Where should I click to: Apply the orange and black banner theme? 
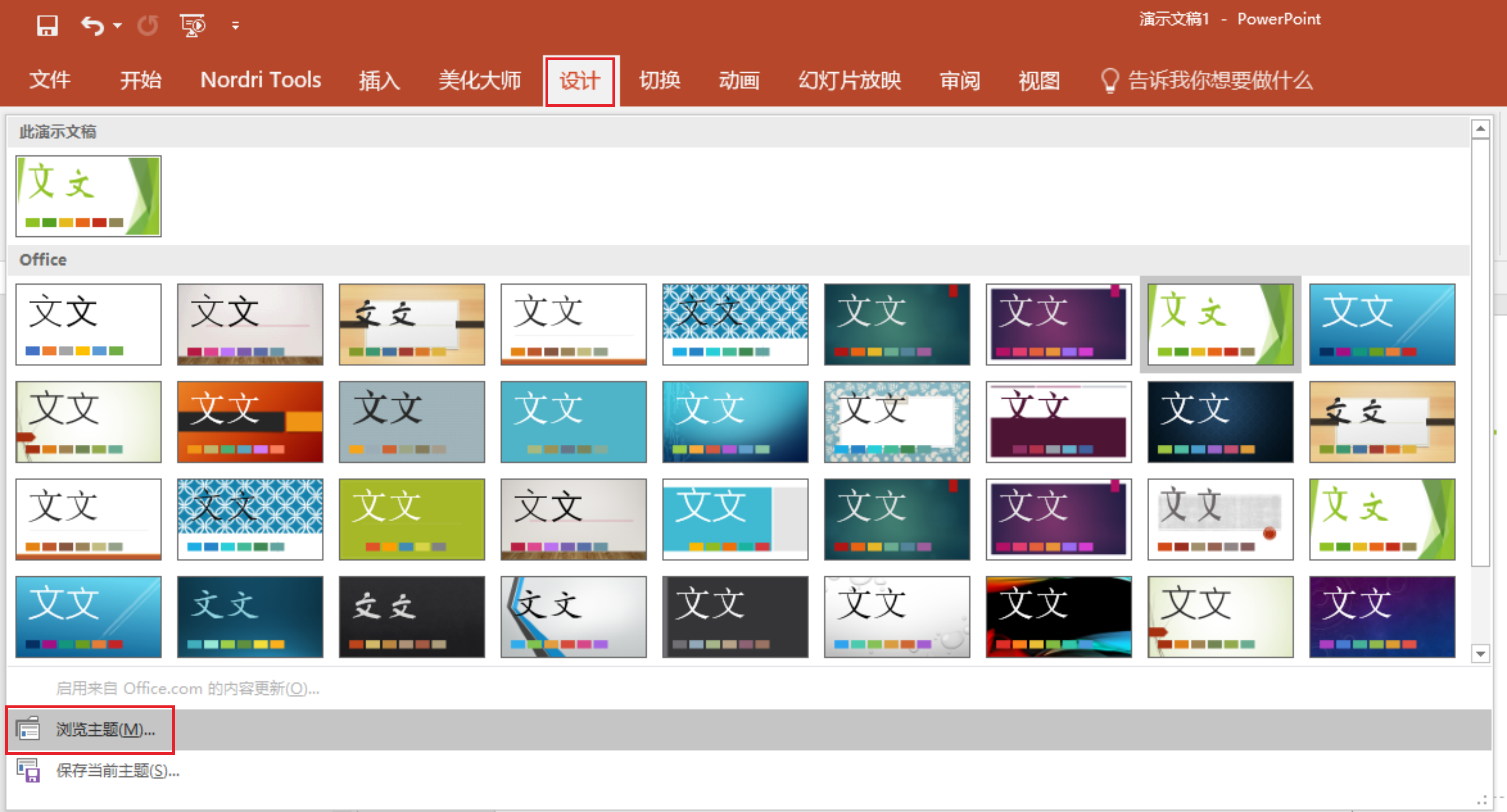tap(250, 422)
